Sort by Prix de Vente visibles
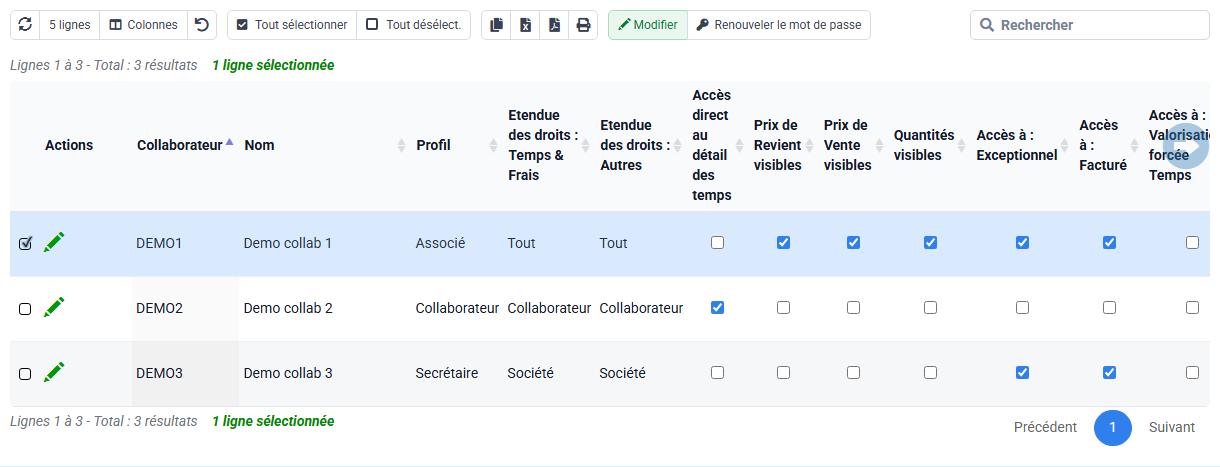The height and width of the screenshot is (467, 1220). [x=854, y=145]
